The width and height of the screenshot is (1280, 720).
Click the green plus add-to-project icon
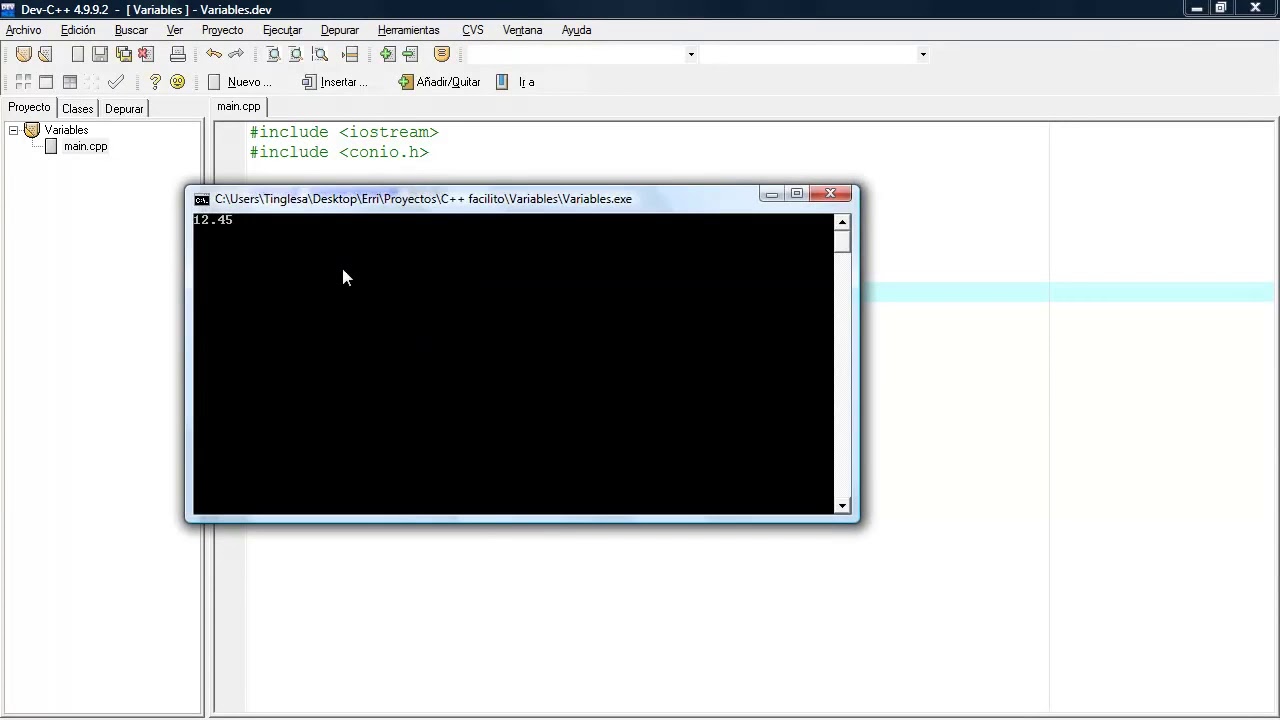(387, 54)
